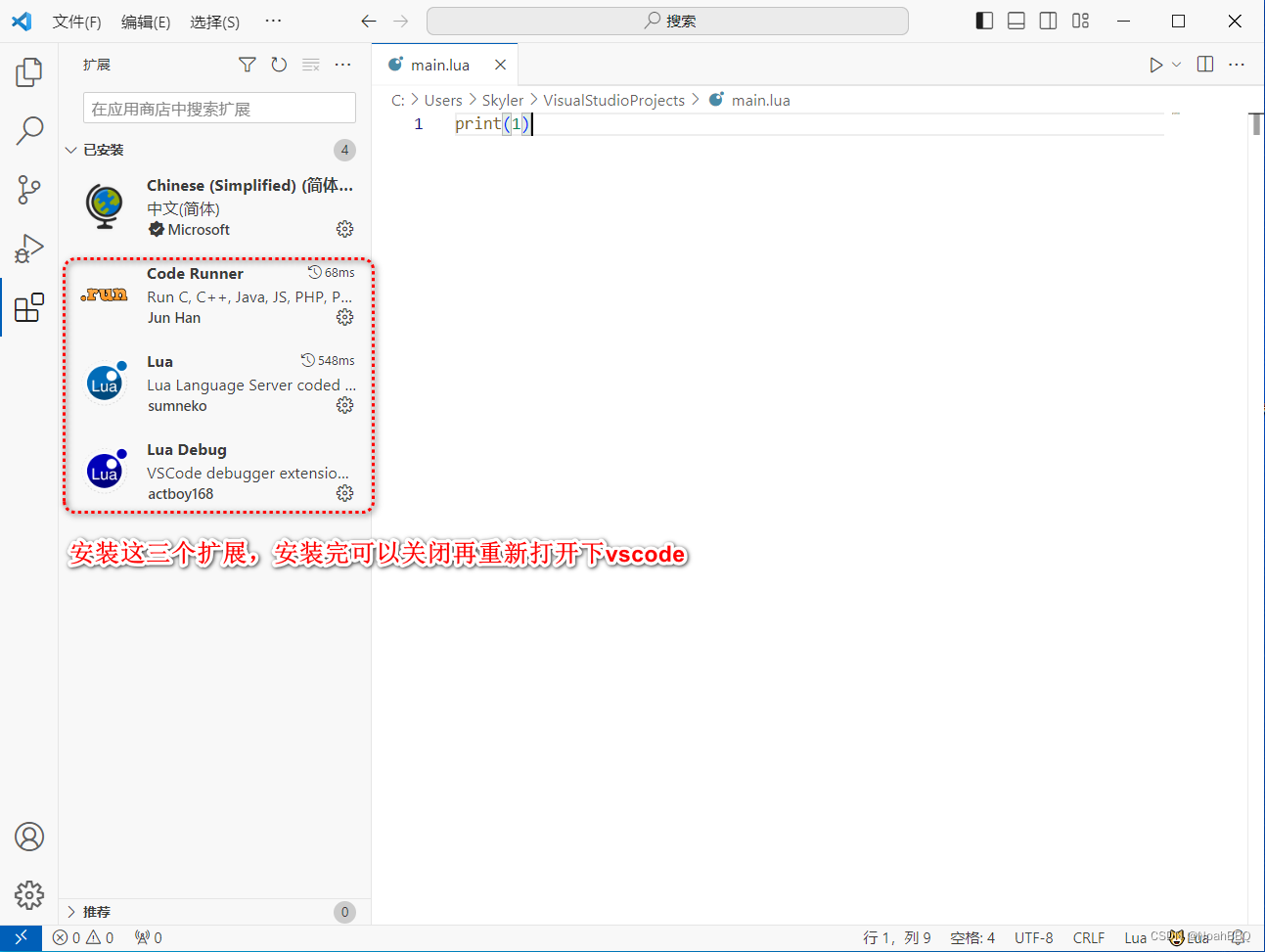Open the Manage gear in activity bar
The height and width of the screenshot is (952, 1265).
coord(29,894)
